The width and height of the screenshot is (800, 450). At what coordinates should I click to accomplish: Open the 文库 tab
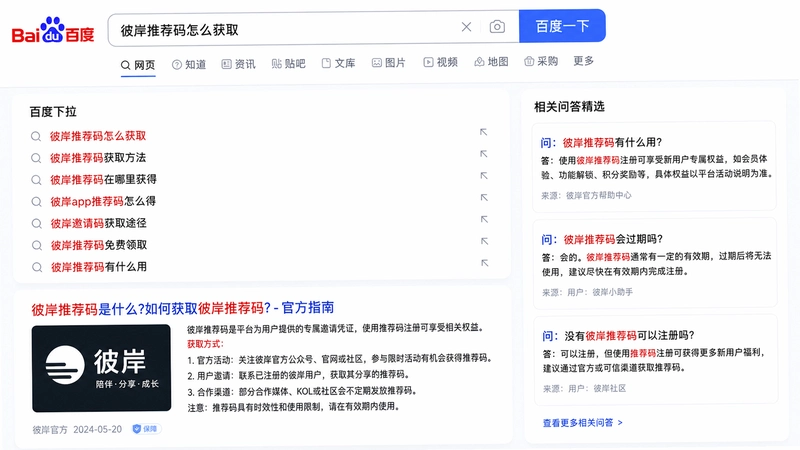point(338,63)
